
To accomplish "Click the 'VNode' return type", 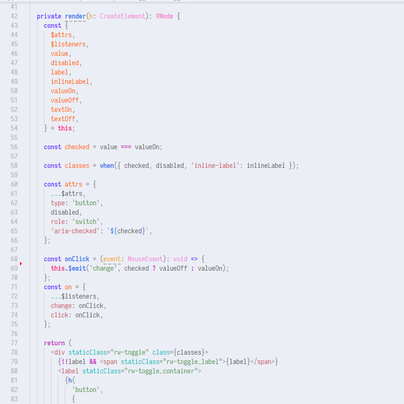I will tap(164, 16).
